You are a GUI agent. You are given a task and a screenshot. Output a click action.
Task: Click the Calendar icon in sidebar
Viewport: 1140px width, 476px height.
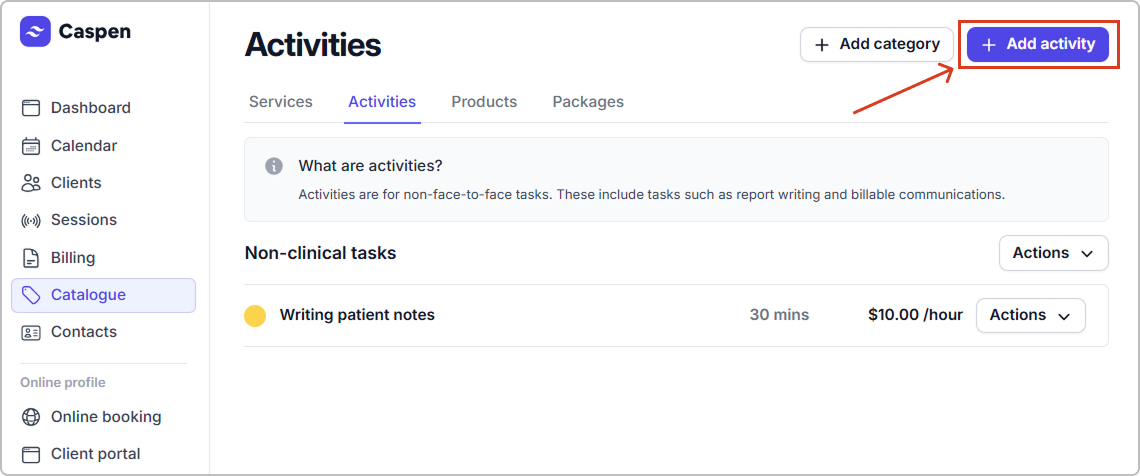click(31, 146)
